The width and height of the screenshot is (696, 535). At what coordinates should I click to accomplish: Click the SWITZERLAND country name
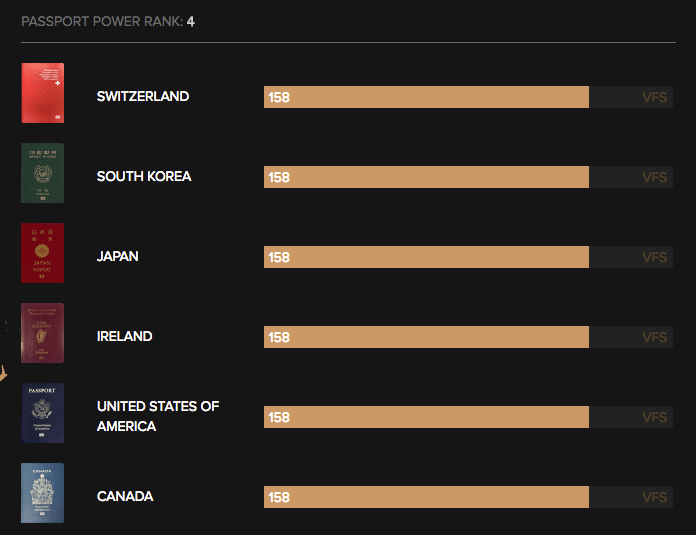click(x=143, y=97)
